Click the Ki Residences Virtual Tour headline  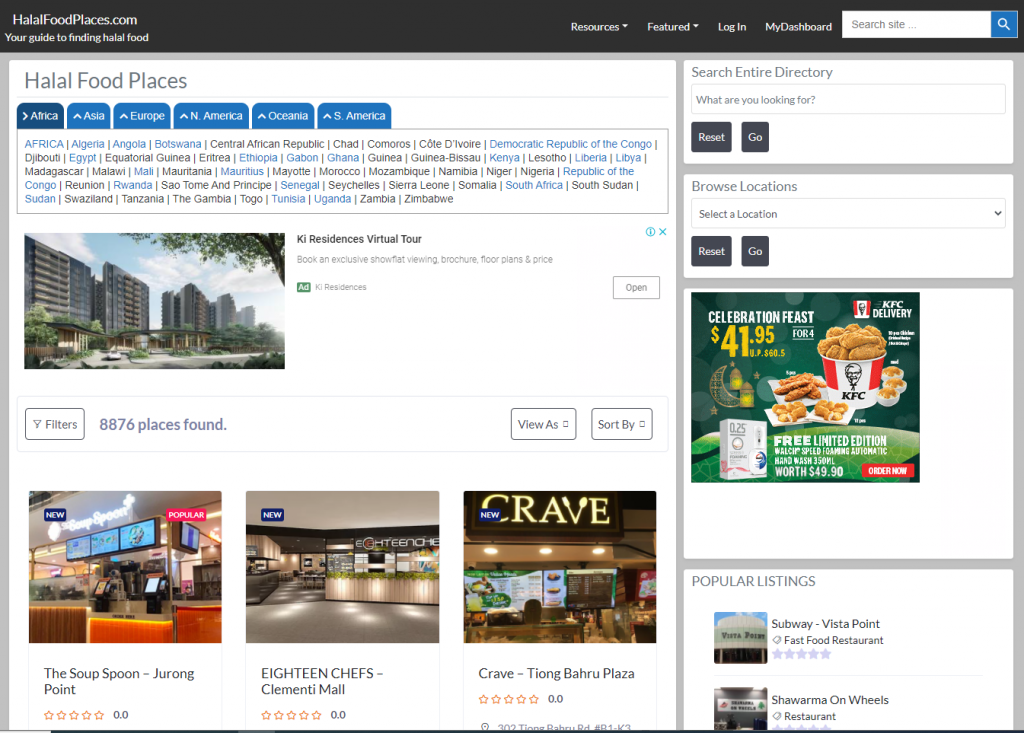click(x=359, y=239)
